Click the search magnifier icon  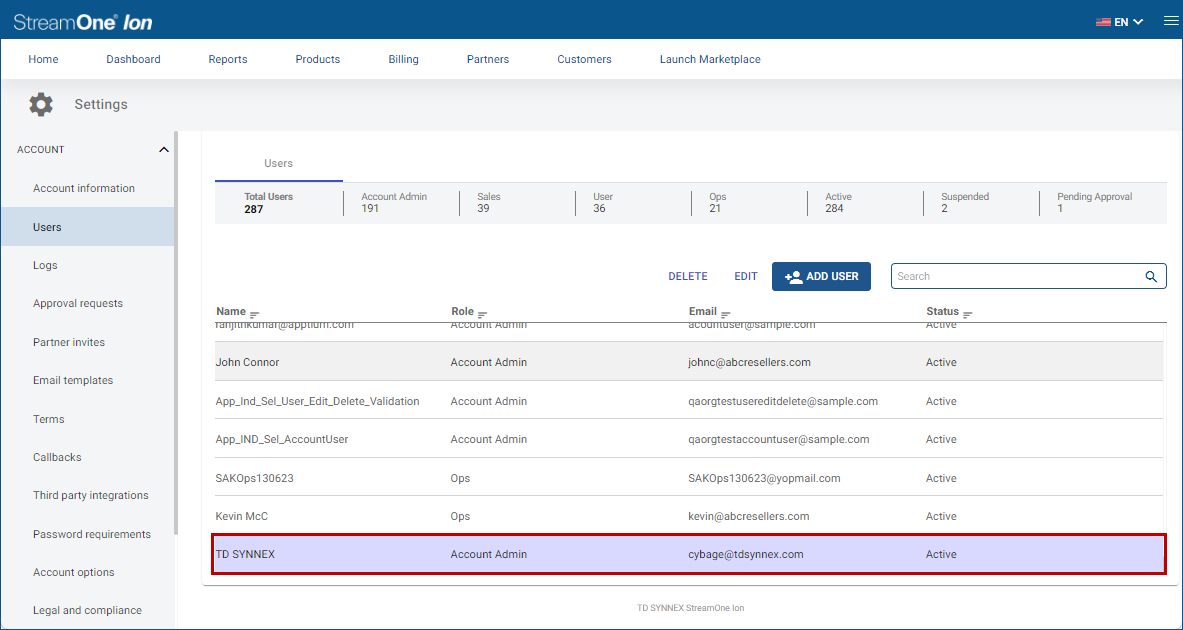(x=1151, y=276)
